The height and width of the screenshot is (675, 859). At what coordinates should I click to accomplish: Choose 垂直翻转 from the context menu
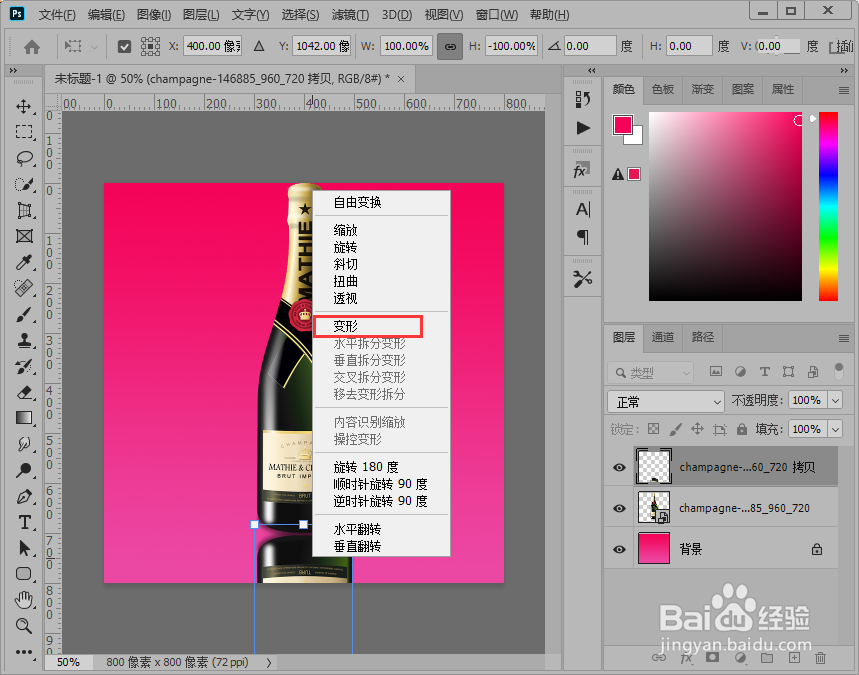pos(358,546)
